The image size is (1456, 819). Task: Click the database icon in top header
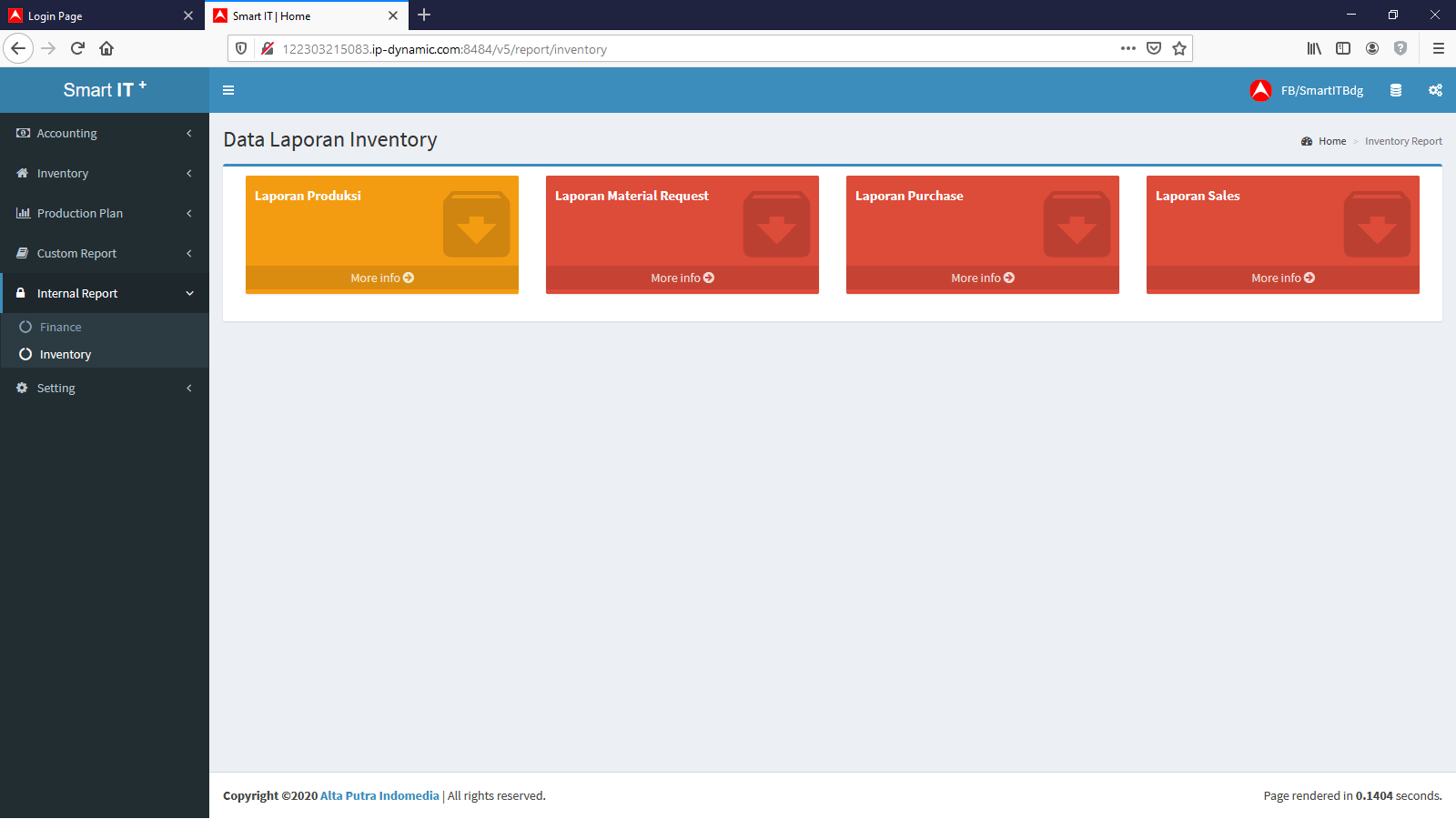[x=1395, y=90]
